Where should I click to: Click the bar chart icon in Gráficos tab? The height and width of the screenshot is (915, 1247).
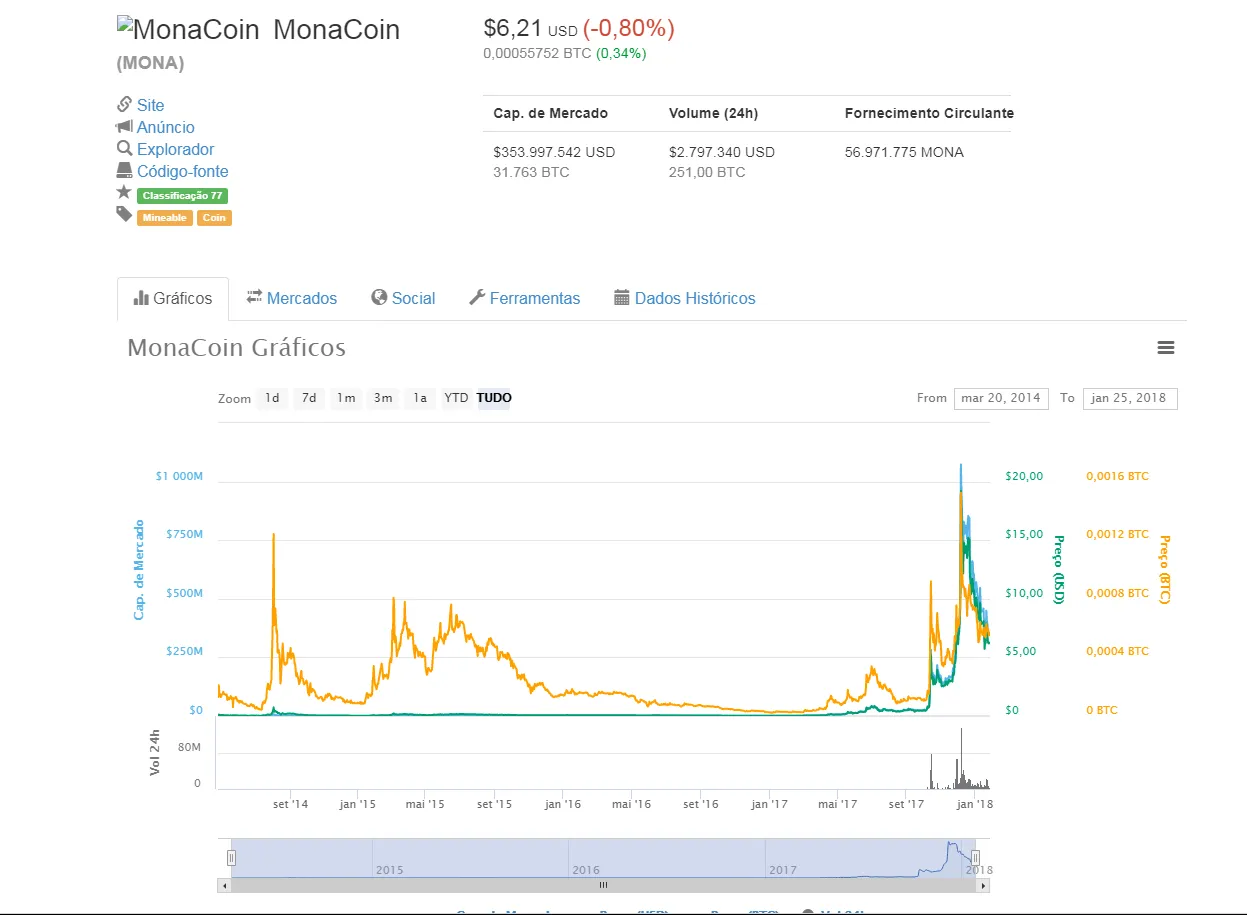pos(141,298)
